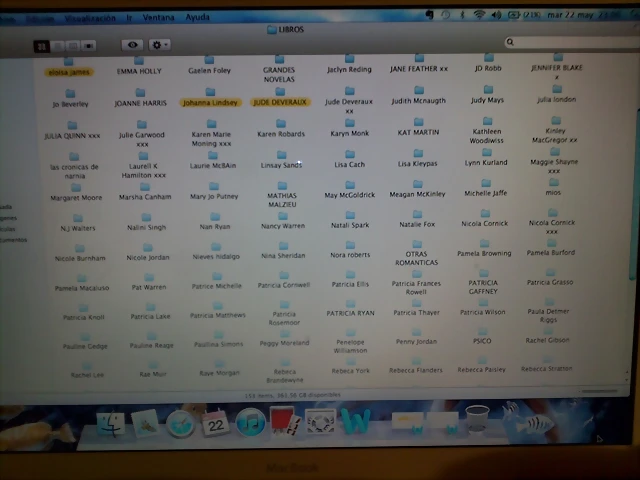The image size is (640, 480).
Task: Open the System Preferences gears icon in Dock
Action: tap(320, 422)
